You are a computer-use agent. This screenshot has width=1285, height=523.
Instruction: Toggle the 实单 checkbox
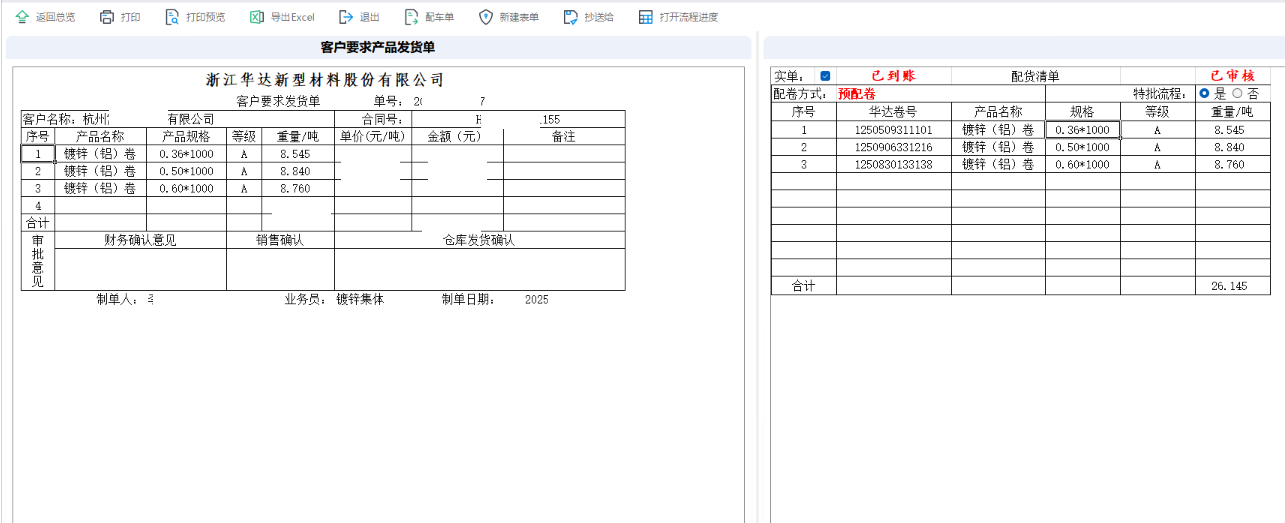click(825, 76)
